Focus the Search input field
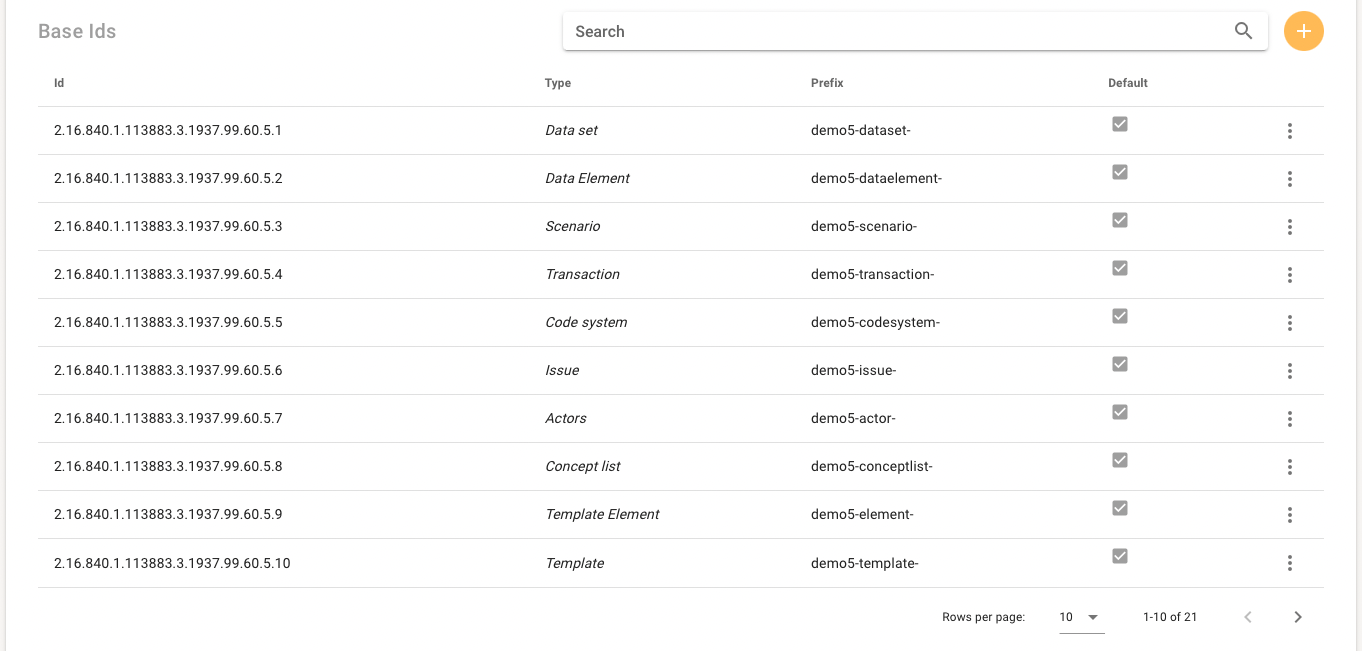Image resolution: width=1362 pixels, height=651 pixels. (x=895, y=31)
